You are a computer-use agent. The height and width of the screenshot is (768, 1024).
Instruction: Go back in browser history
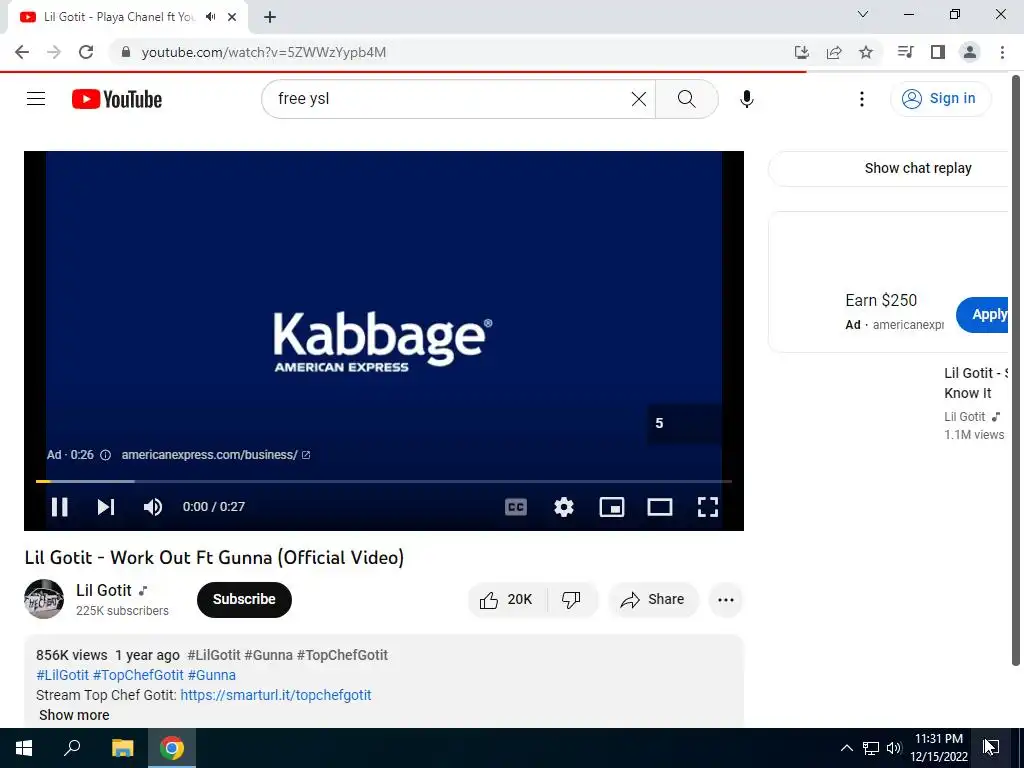pyautogui.click(x=22, y=52)
